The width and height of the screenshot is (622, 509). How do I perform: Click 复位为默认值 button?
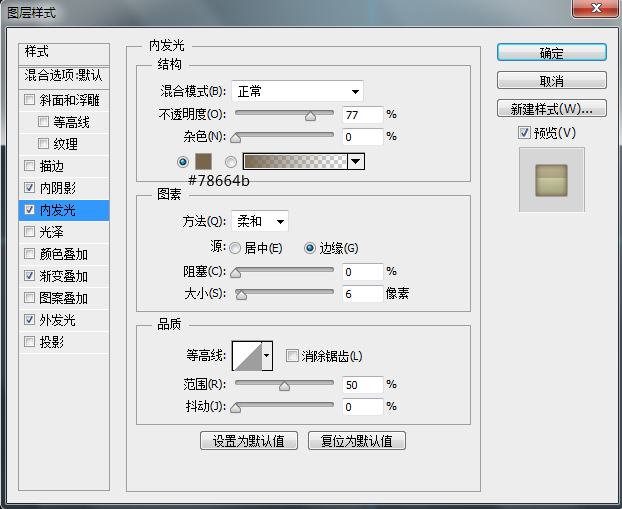click(357, 441)
